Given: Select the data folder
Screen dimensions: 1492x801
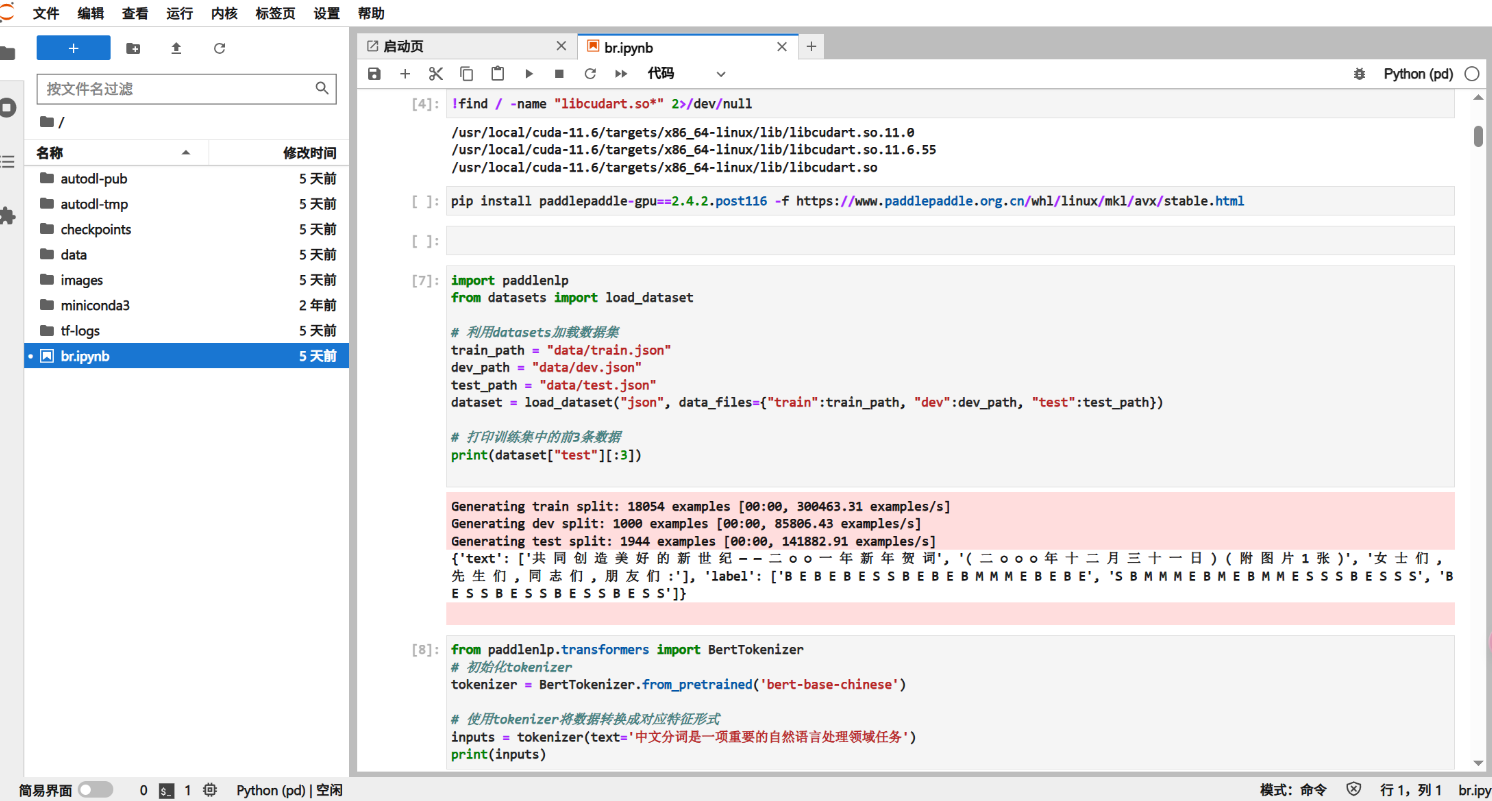Looking at the screenshot, I should pos(186,255).
